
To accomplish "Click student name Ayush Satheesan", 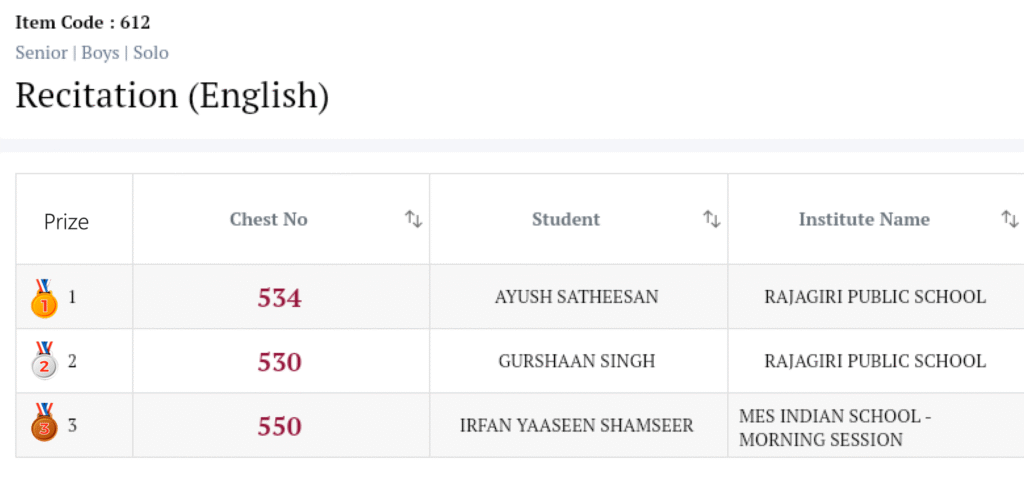I will tap(576, 297).
